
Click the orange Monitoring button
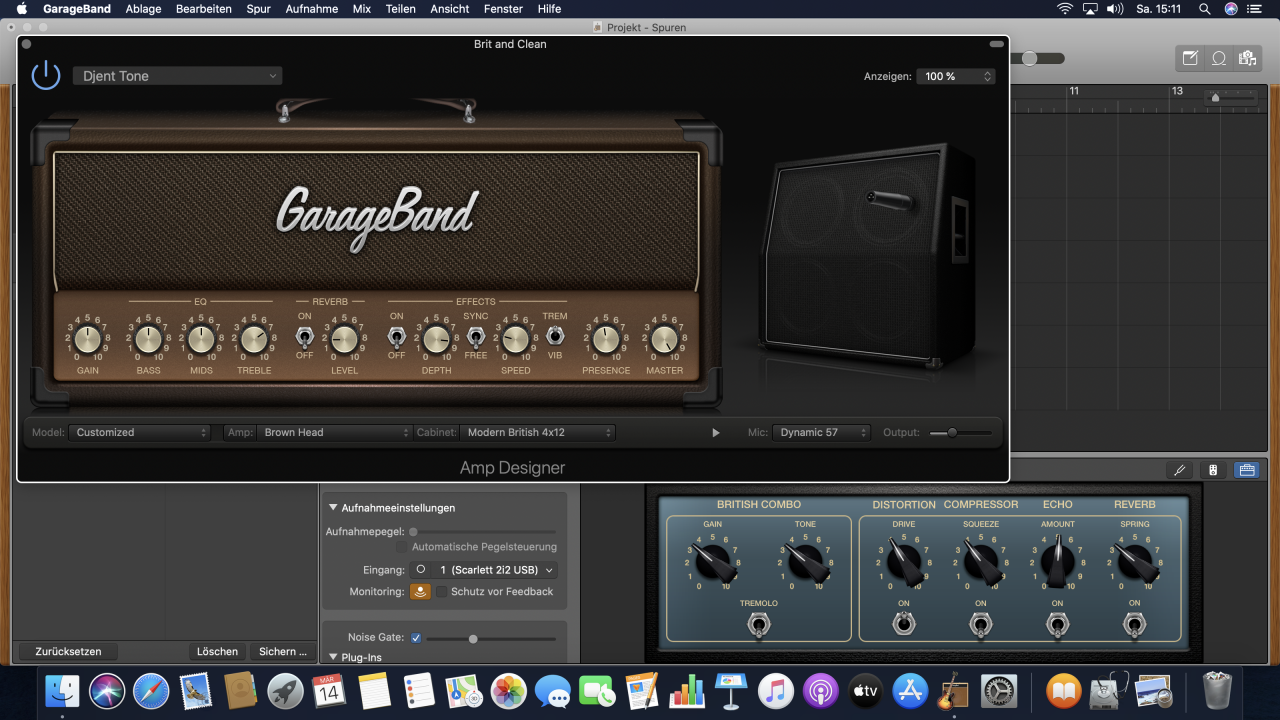tap(420, 591)
